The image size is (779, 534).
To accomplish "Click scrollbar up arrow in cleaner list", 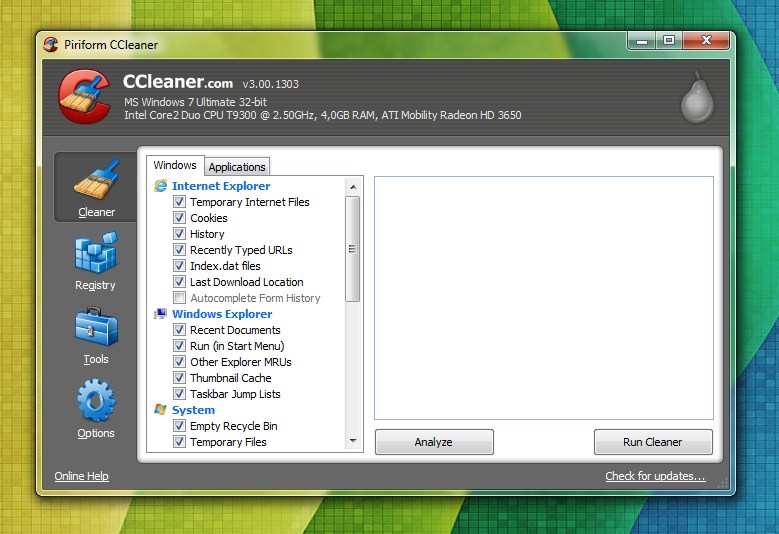I will pyautogui.click(x=353, y=187).
